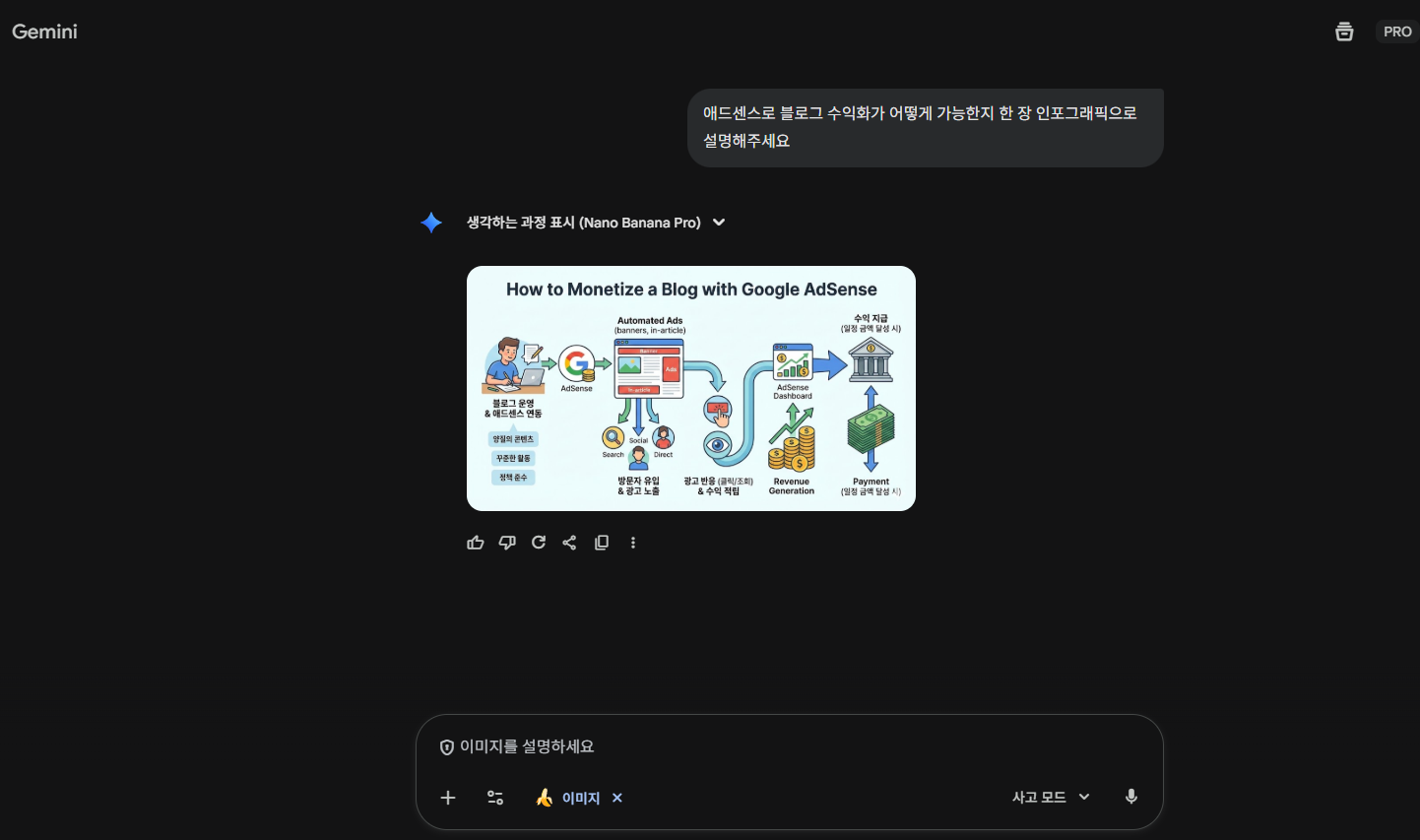
Task: Click the plus icon to add files
Action: 448,798
